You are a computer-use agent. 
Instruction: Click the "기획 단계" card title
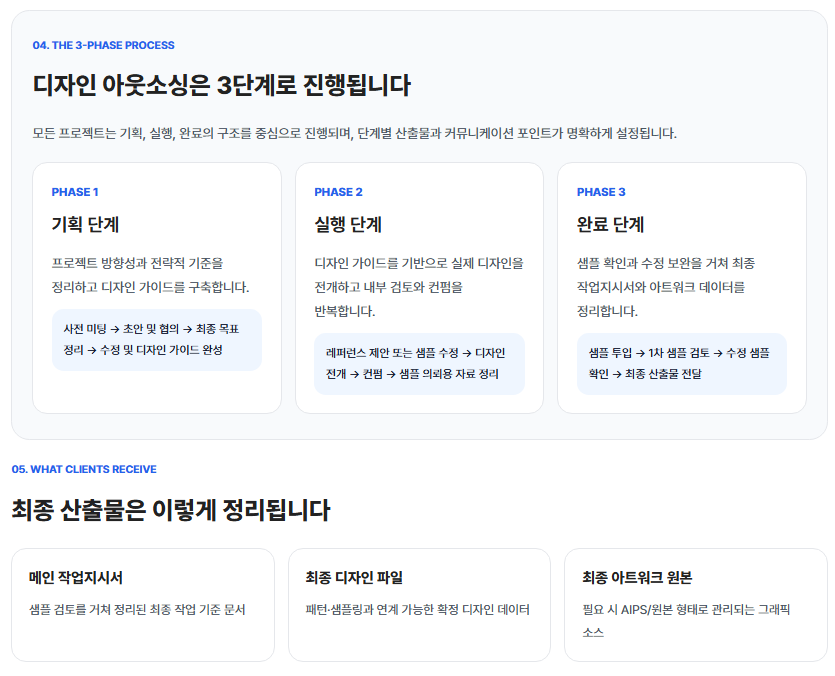click(x=85, y=225)
